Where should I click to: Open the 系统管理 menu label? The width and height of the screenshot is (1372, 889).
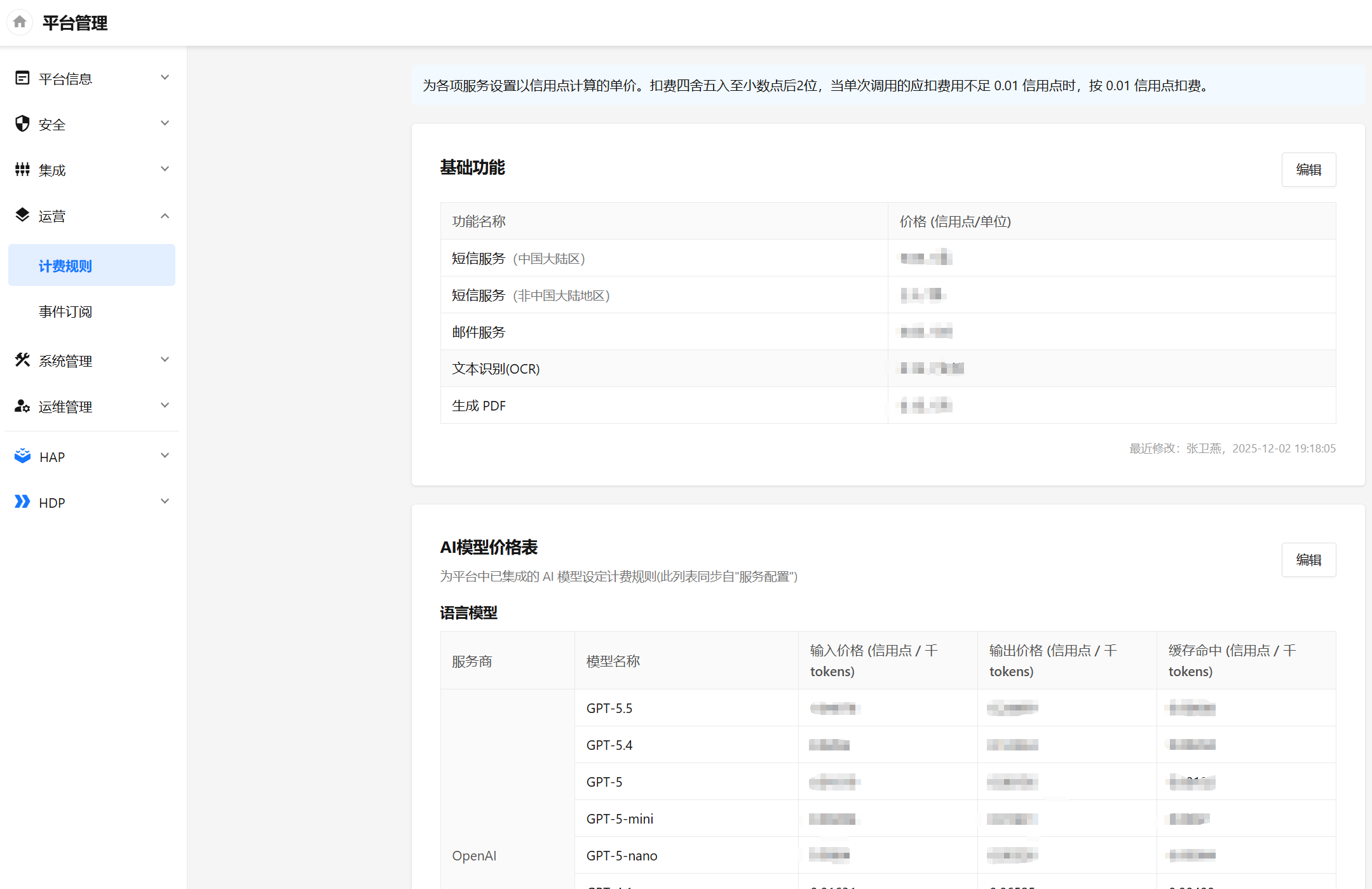click(65, 361)
